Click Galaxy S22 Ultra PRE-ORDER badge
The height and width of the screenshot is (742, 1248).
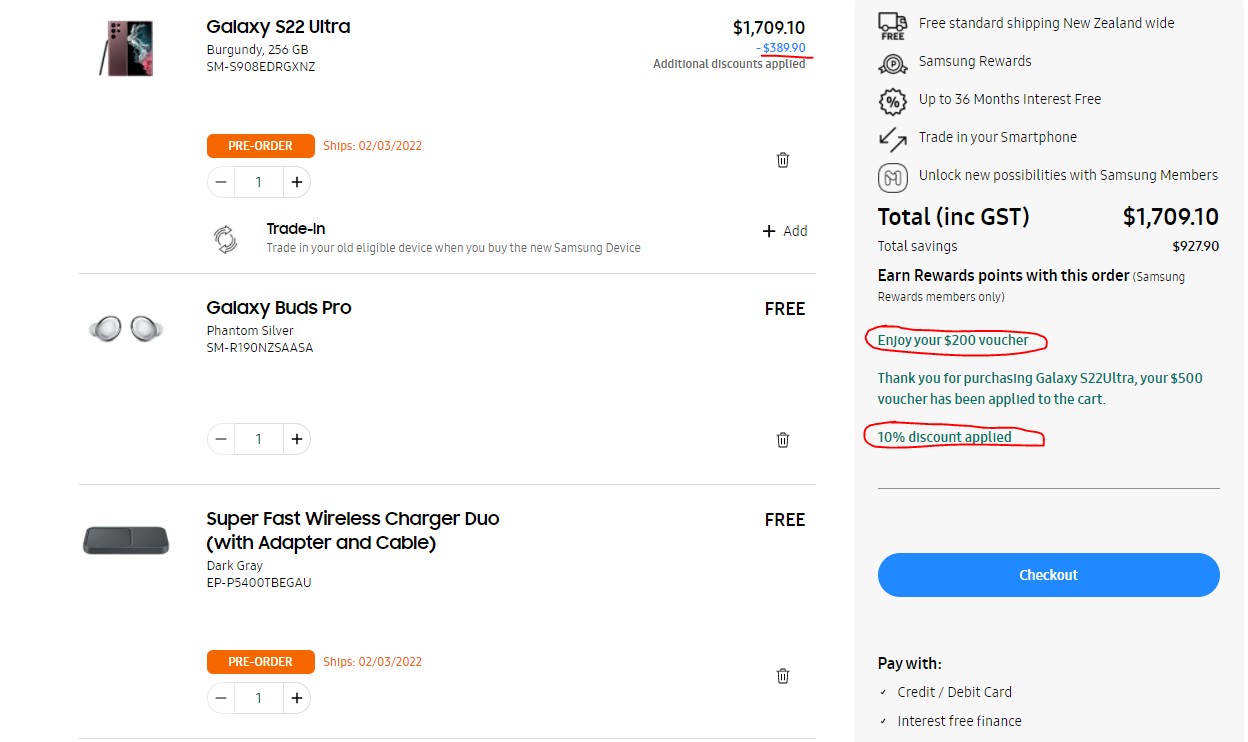261,146
